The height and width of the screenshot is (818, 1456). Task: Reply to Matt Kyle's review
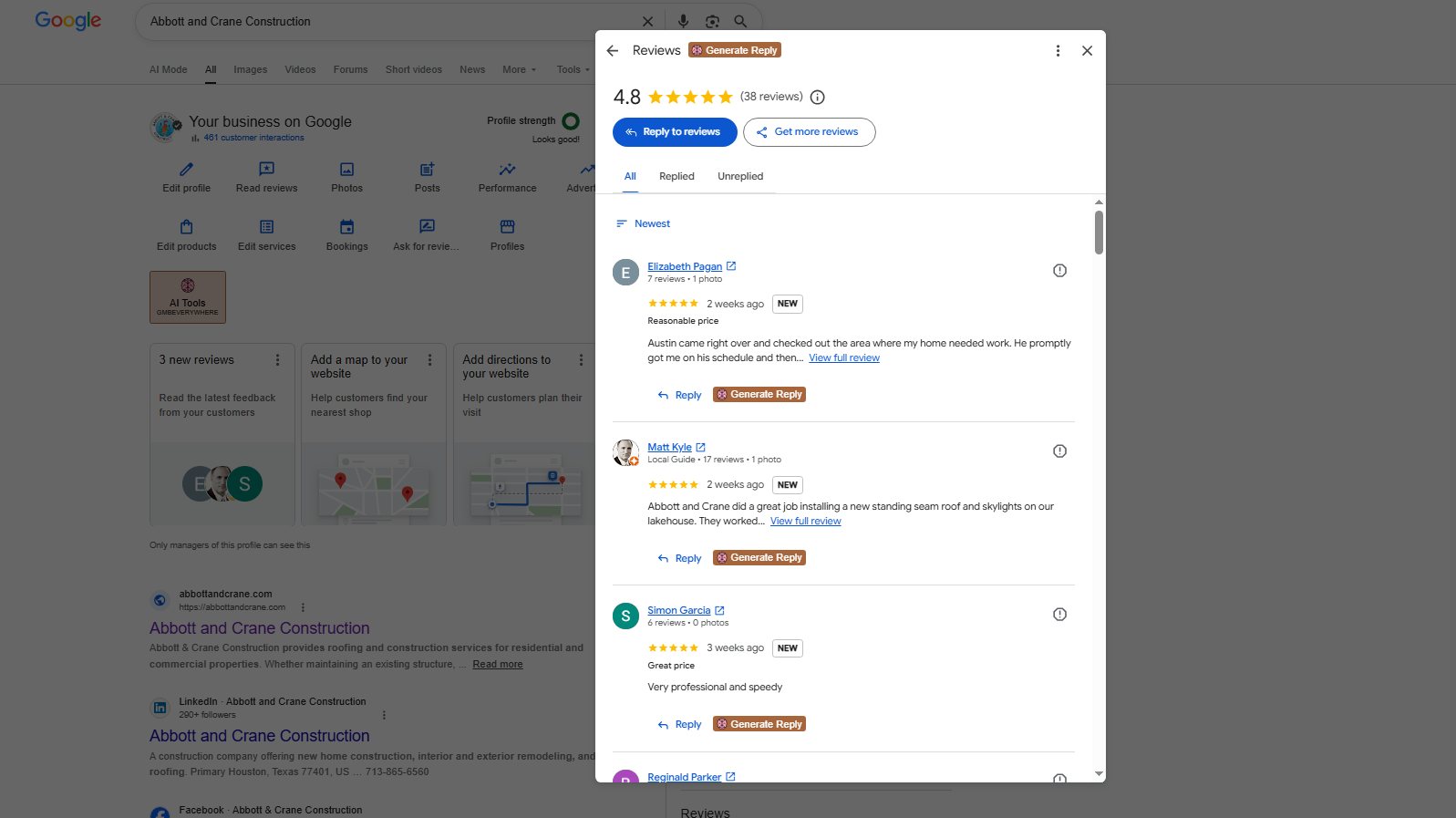point(680,558)
